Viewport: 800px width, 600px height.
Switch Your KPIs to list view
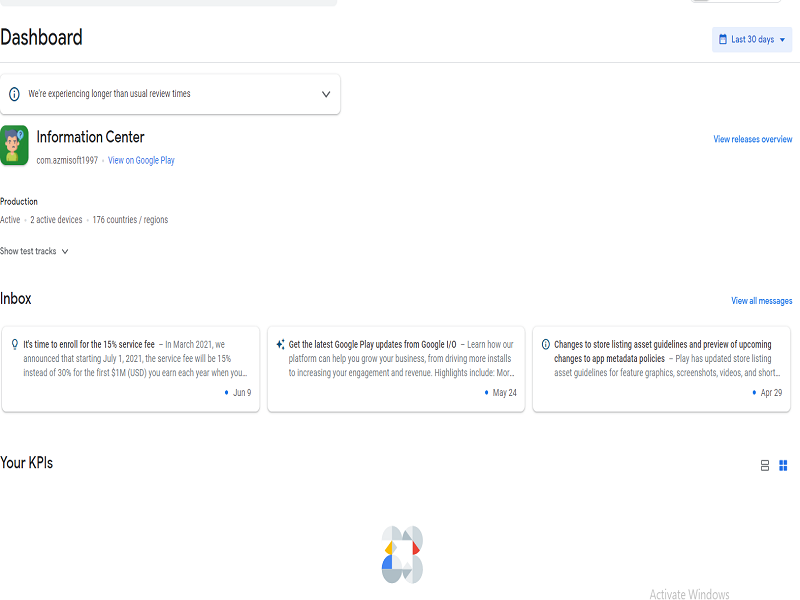[x=765, y=465]
